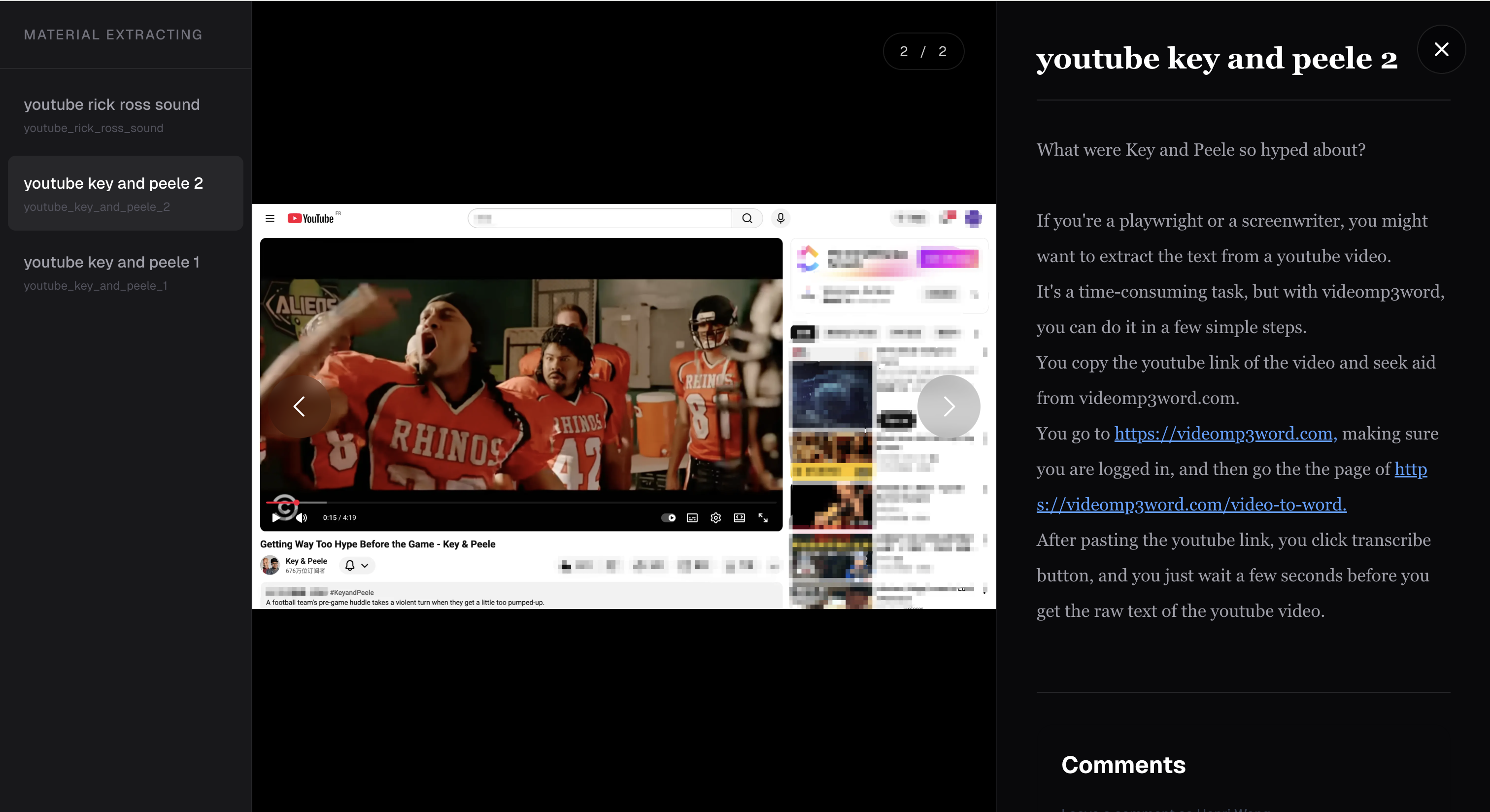Switch to 'youtube key and peele 1'

pos(112,262)
